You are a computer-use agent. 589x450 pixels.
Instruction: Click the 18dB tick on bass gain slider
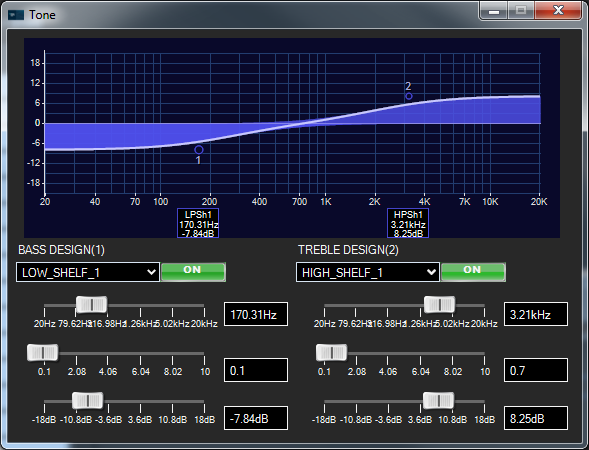pos(204,420)
